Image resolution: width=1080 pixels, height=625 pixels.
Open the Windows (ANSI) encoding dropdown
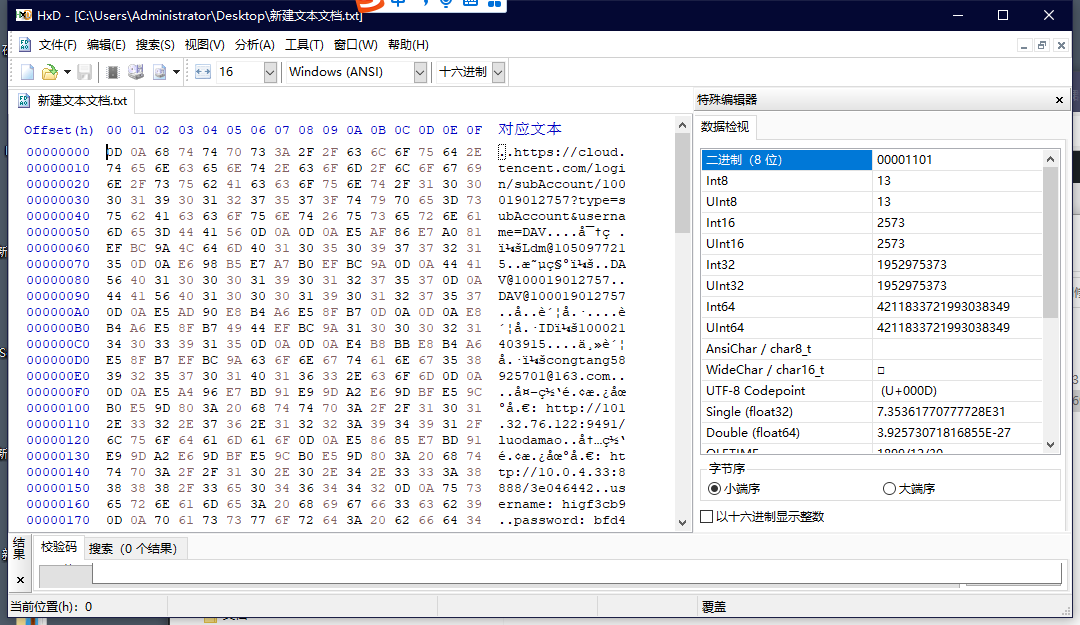point(420,72)
